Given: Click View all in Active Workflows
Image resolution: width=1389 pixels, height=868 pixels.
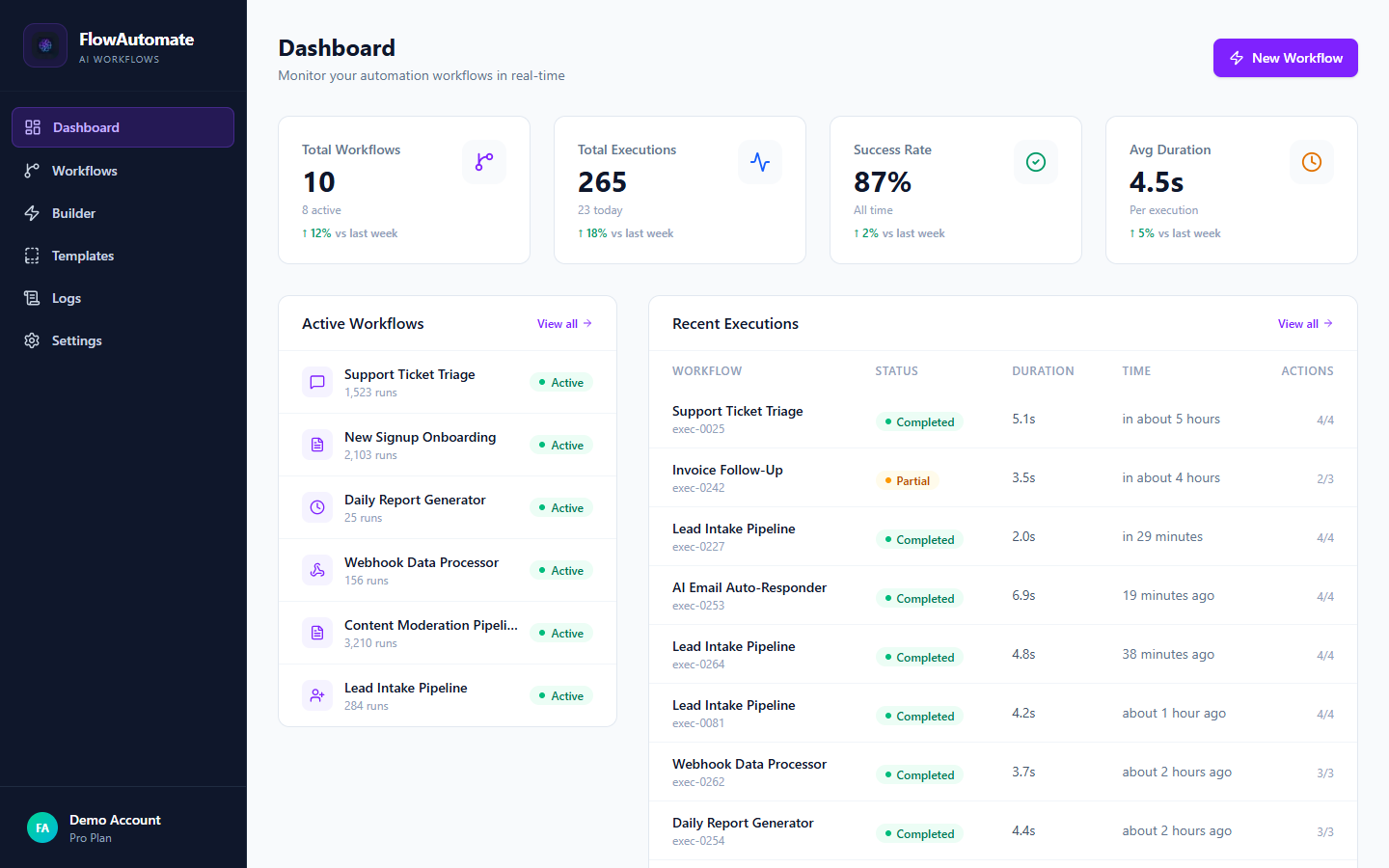Looking at the screenshot, I should click(x=564, y=324).
